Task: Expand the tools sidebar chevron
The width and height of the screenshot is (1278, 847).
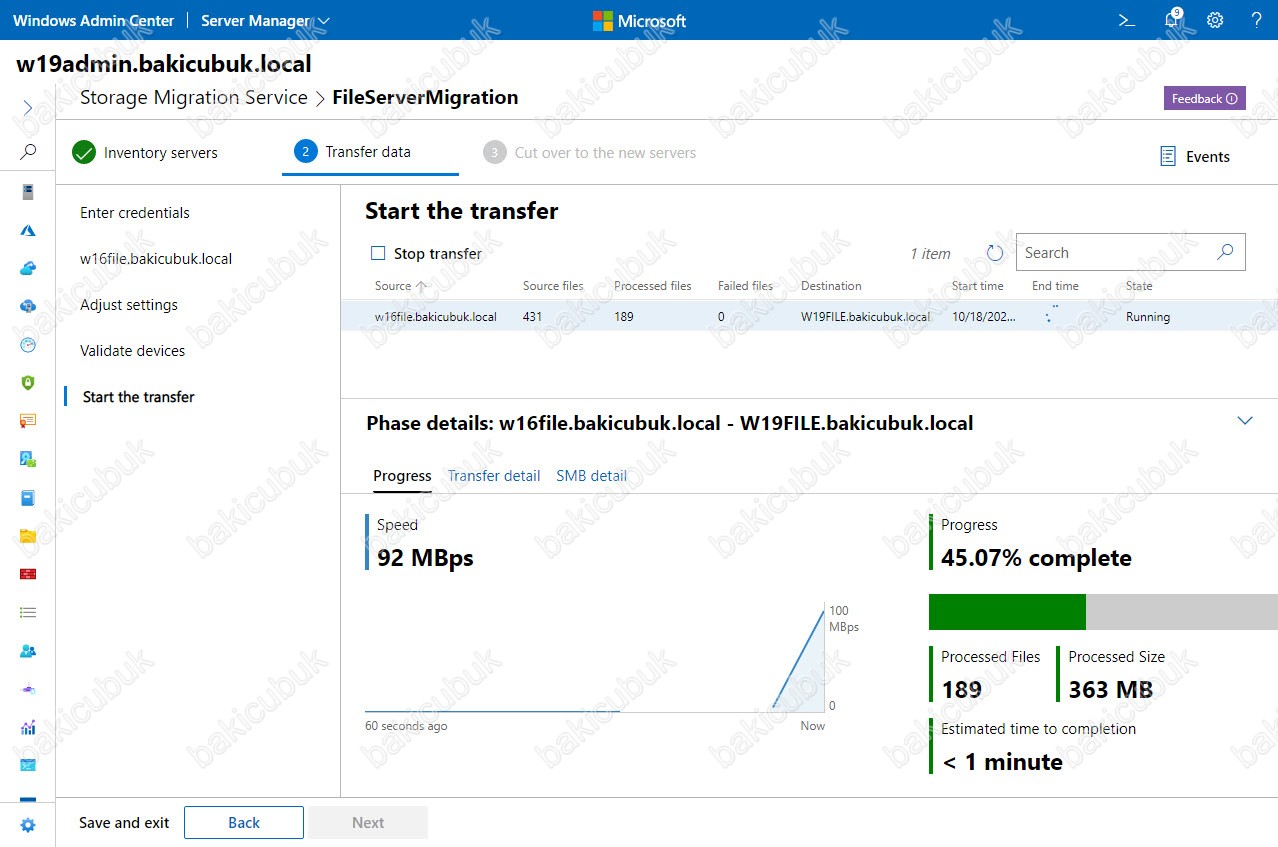Action: pos(28,107)
